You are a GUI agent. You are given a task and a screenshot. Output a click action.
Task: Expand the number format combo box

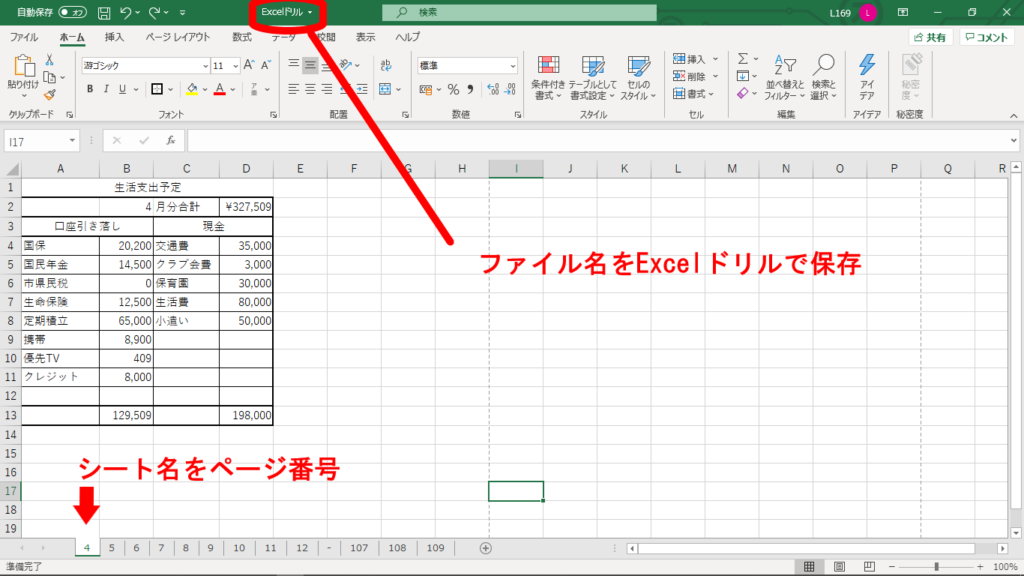[x=511, y=65]
